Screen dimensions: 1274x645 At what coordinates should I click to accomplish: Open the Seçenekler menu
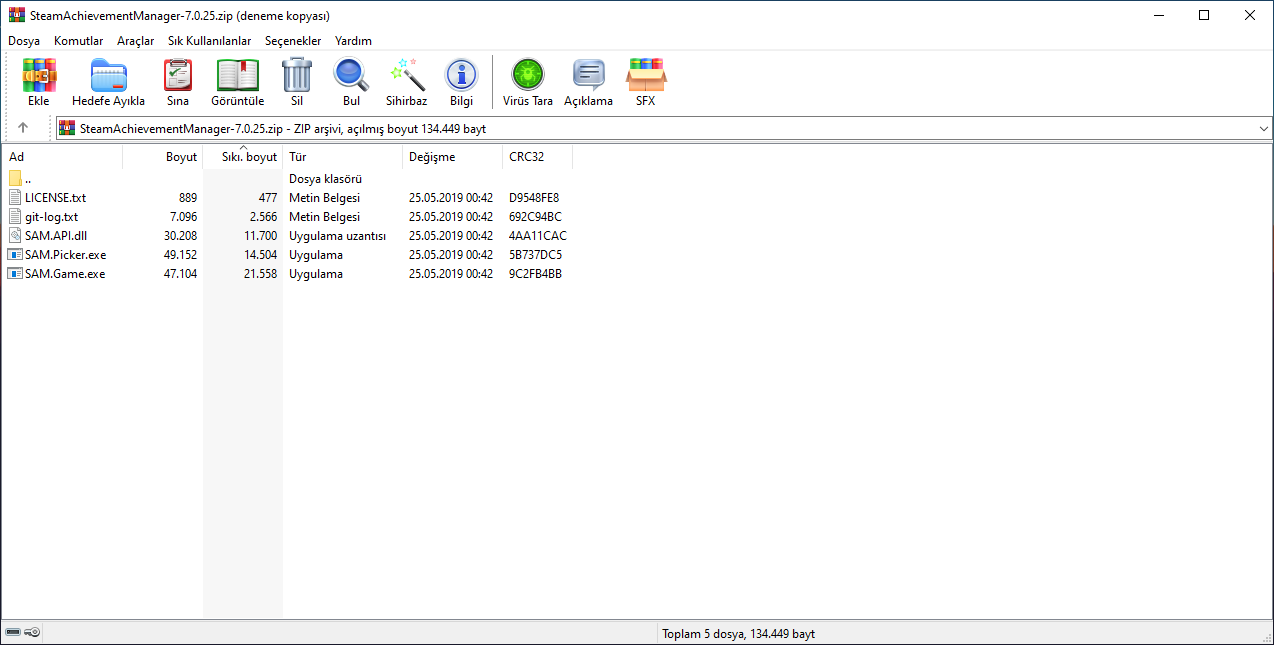(293, 41)
